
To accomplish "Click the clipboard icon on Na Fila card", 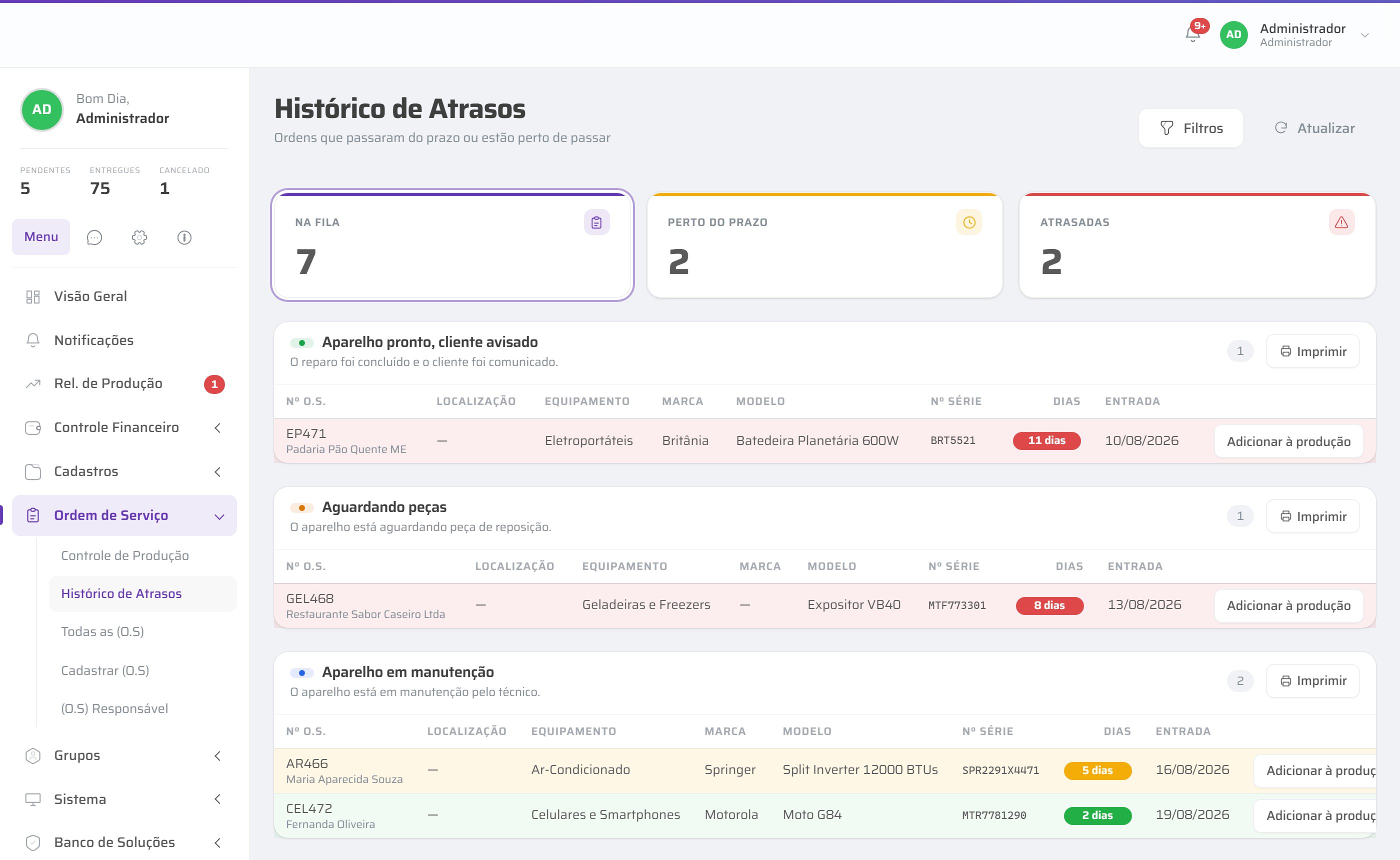I will pos(596,222).
